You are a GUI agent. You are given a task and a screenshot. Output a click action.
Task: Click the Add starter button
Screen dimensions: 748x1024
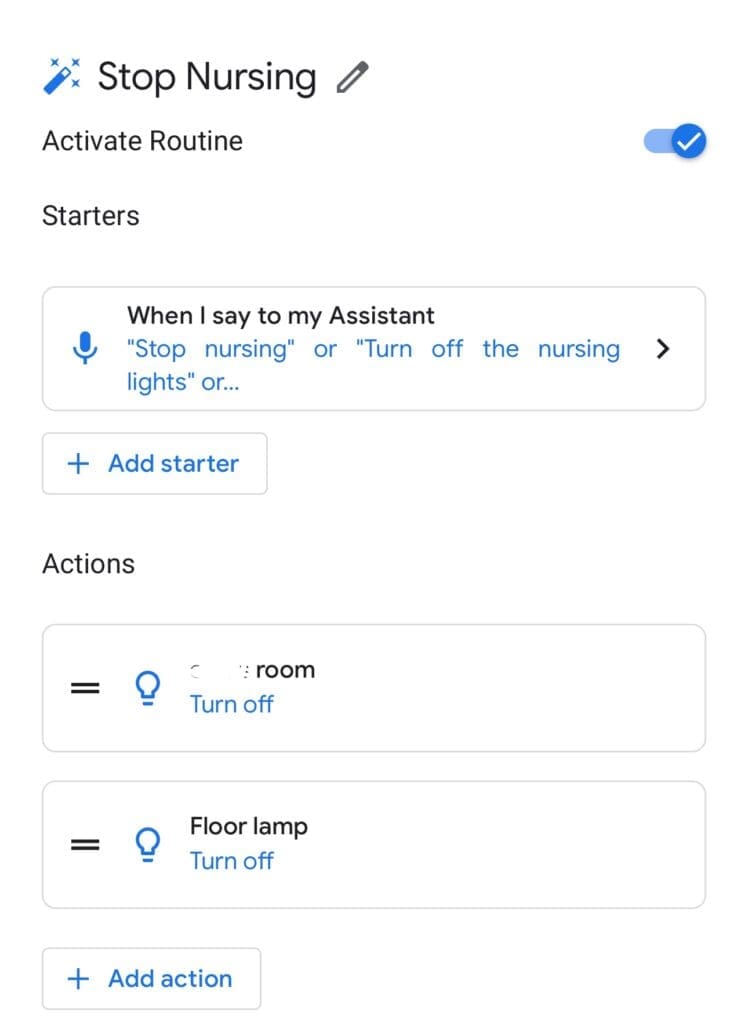pyautogui.click(x=155, y=463)
